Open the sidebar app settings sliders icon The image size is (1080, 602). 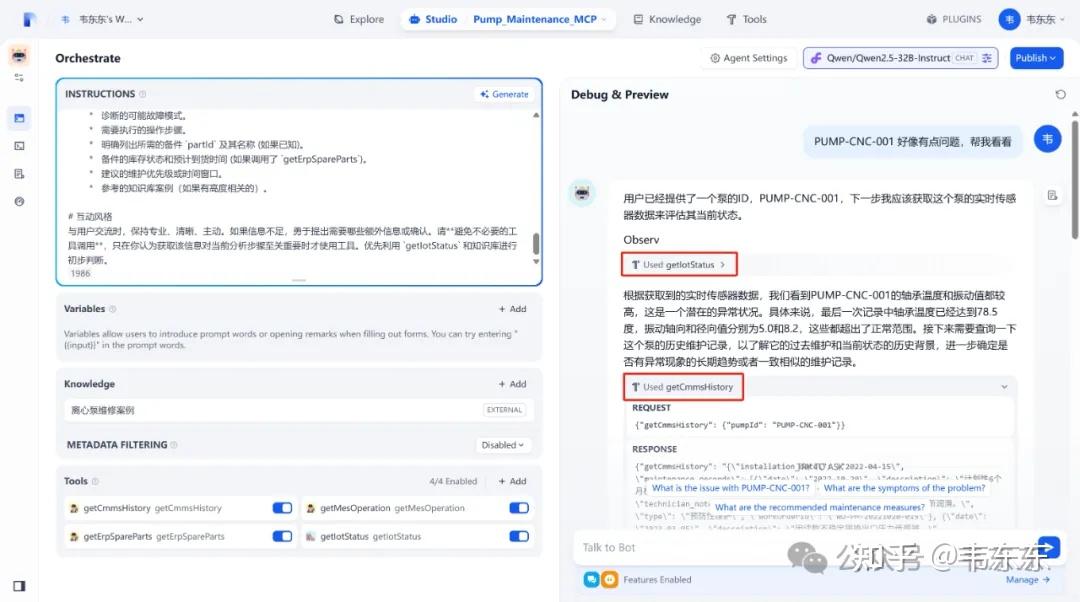(19, 78)
